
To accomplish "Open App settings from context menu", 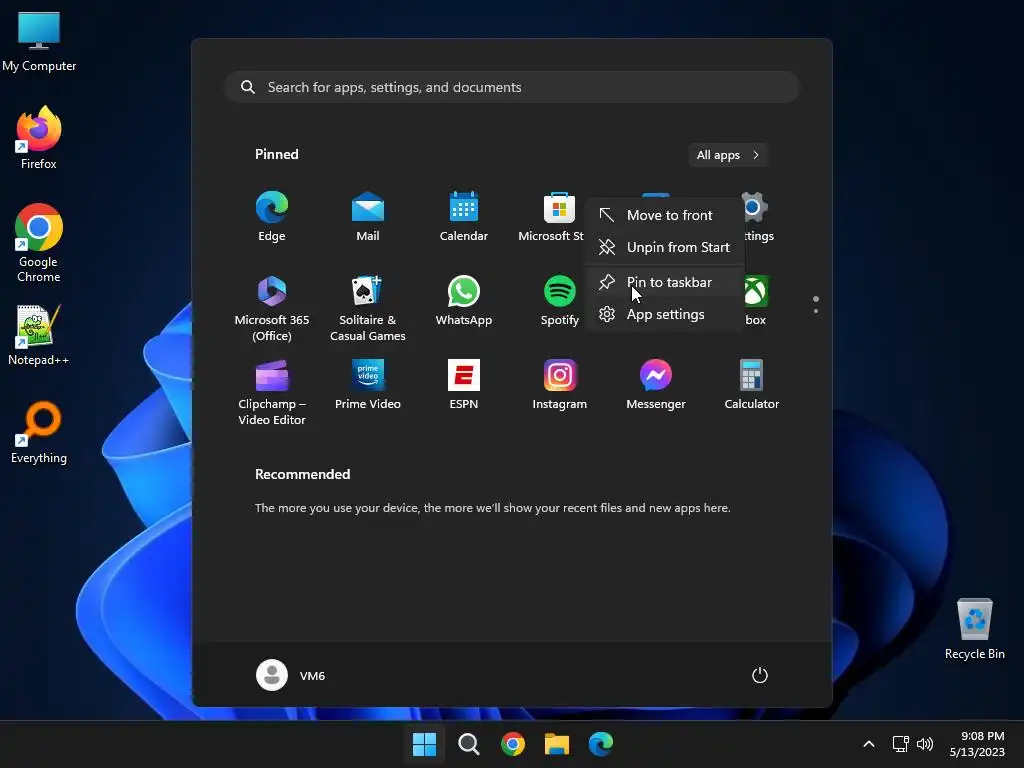I will point(664,314).
